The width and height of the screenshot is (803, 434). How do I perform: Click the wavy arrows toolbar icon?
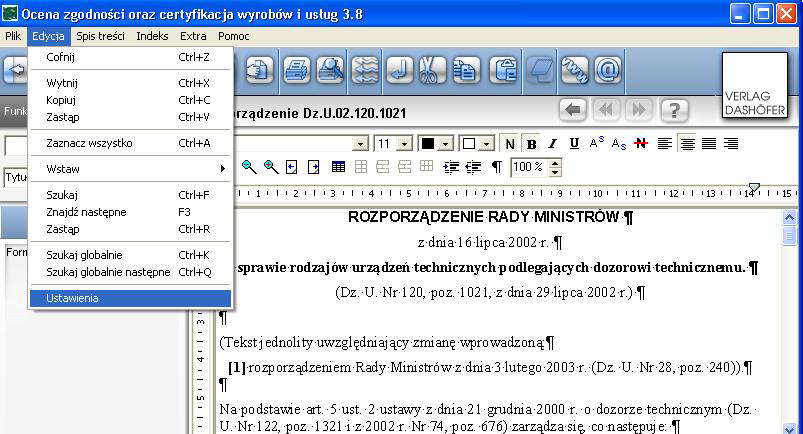click(x=365, y=69)
